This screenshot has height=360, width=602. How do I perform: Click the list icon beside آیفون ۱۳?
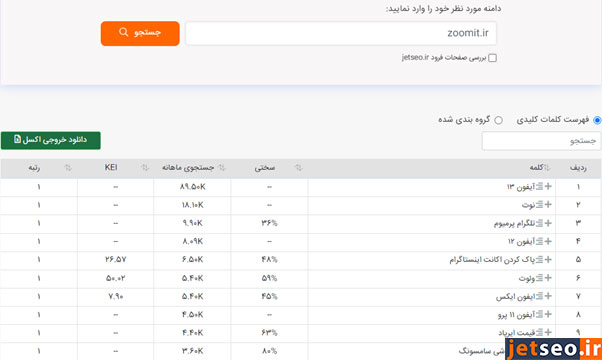click(539, 187)
